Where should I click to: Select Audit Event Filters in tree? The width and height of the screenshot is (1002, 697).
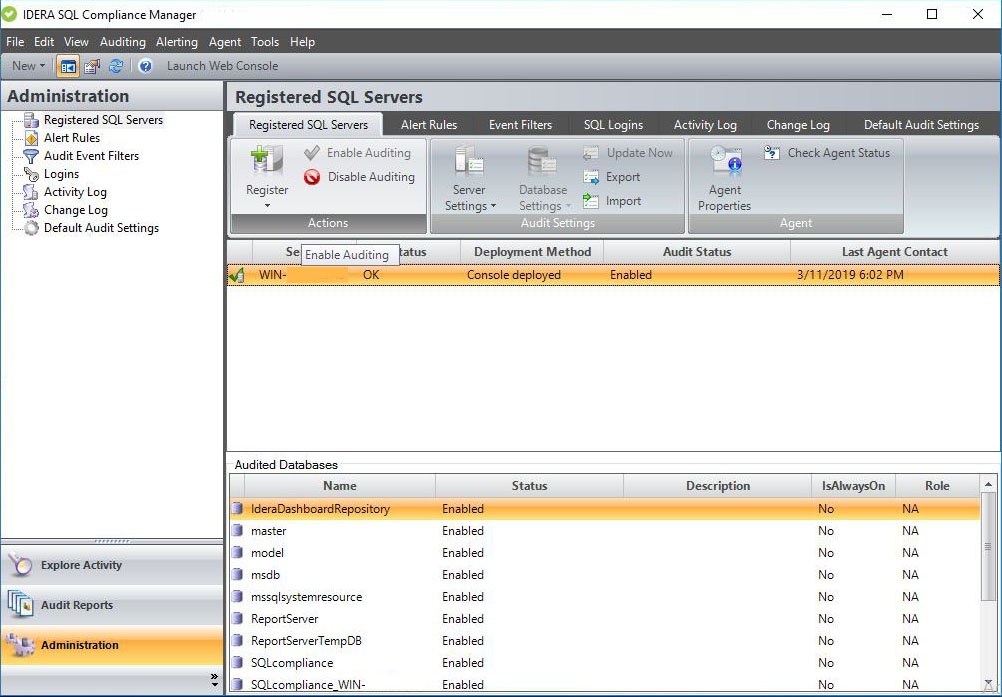pos(91,156)
